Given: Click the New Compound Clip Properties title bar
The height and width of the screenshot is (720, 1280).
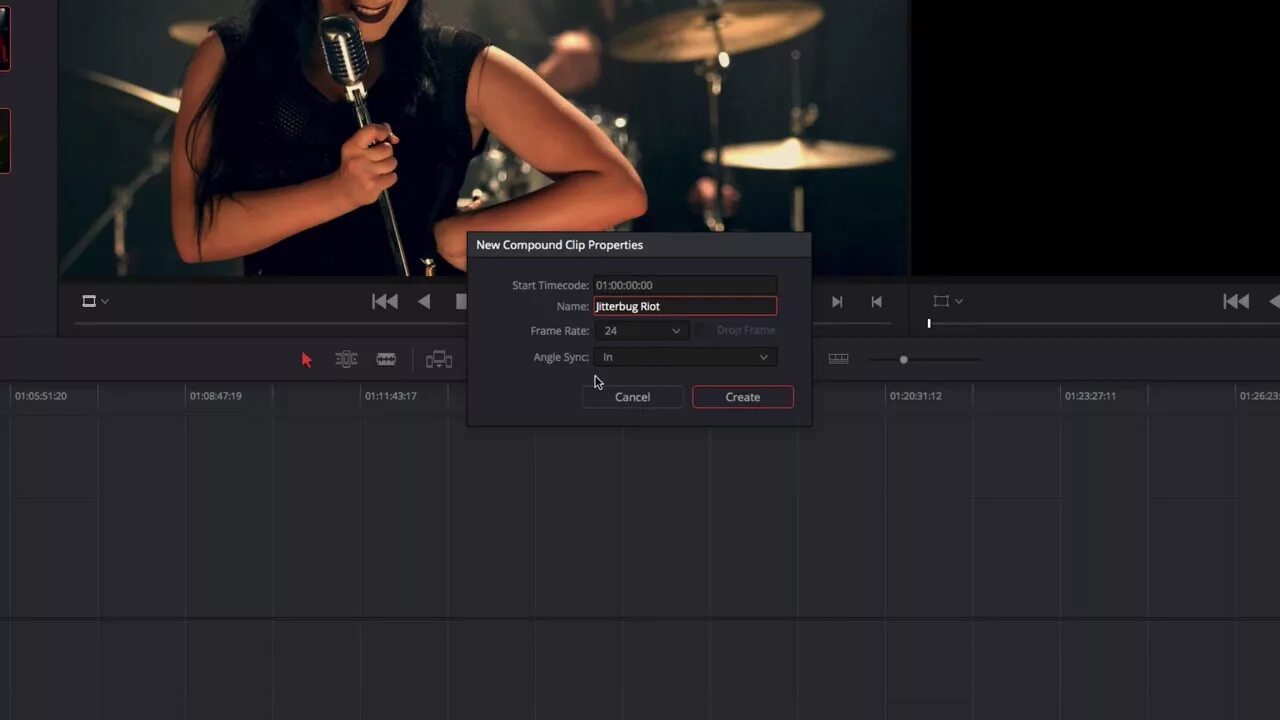Looking at the screenshot, I should click(639, 245).
